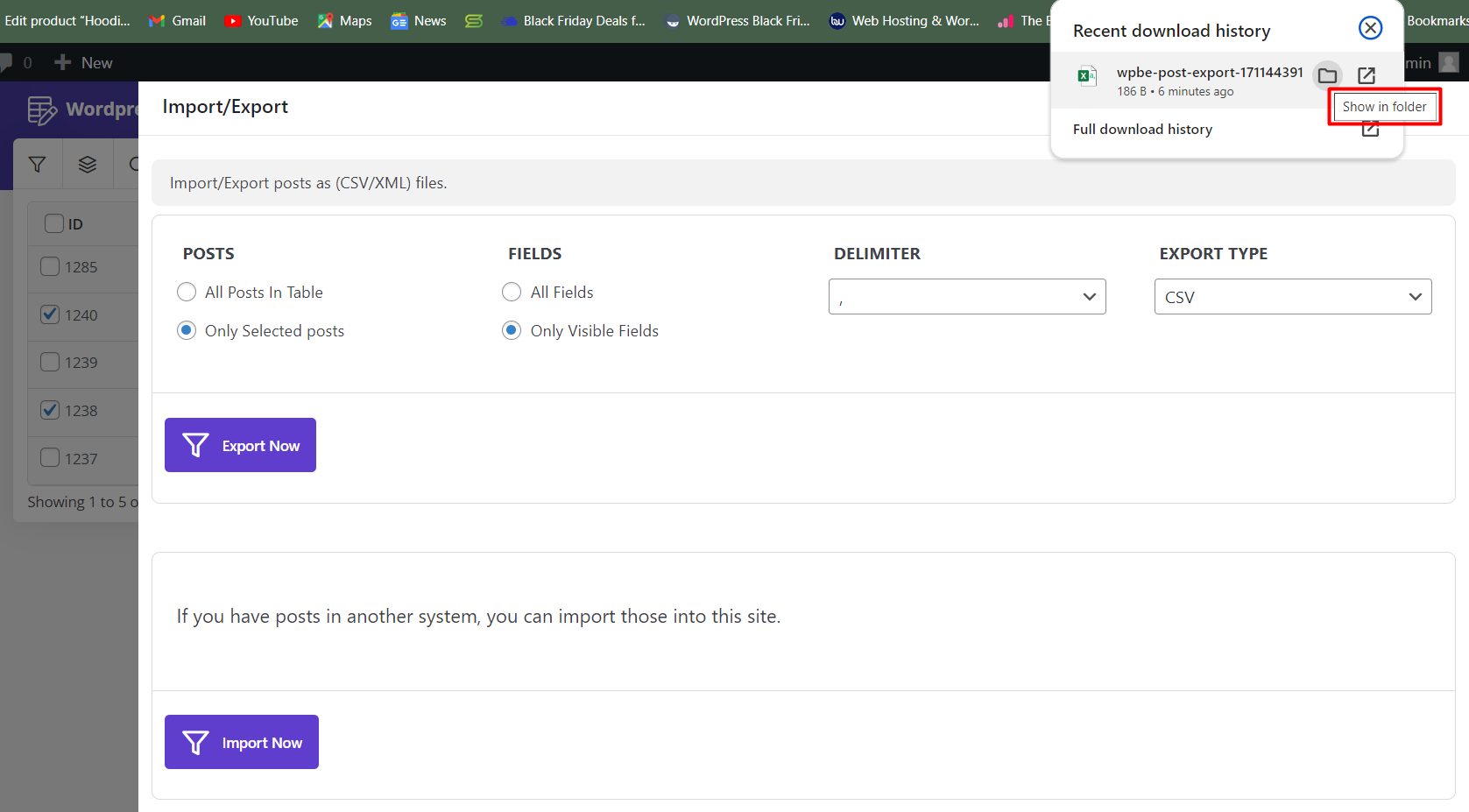Click New in the admin bar
Screen dimensions: 1469x812
point(84,63)
